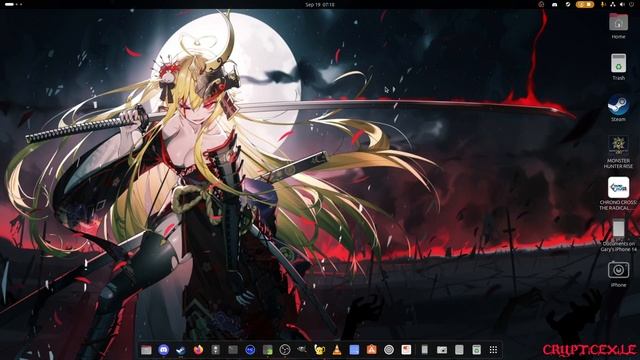Image resolution: width=640 pixels, height=360 pixels.
Task: Open Files from the dock
Action: pos(147,350)
